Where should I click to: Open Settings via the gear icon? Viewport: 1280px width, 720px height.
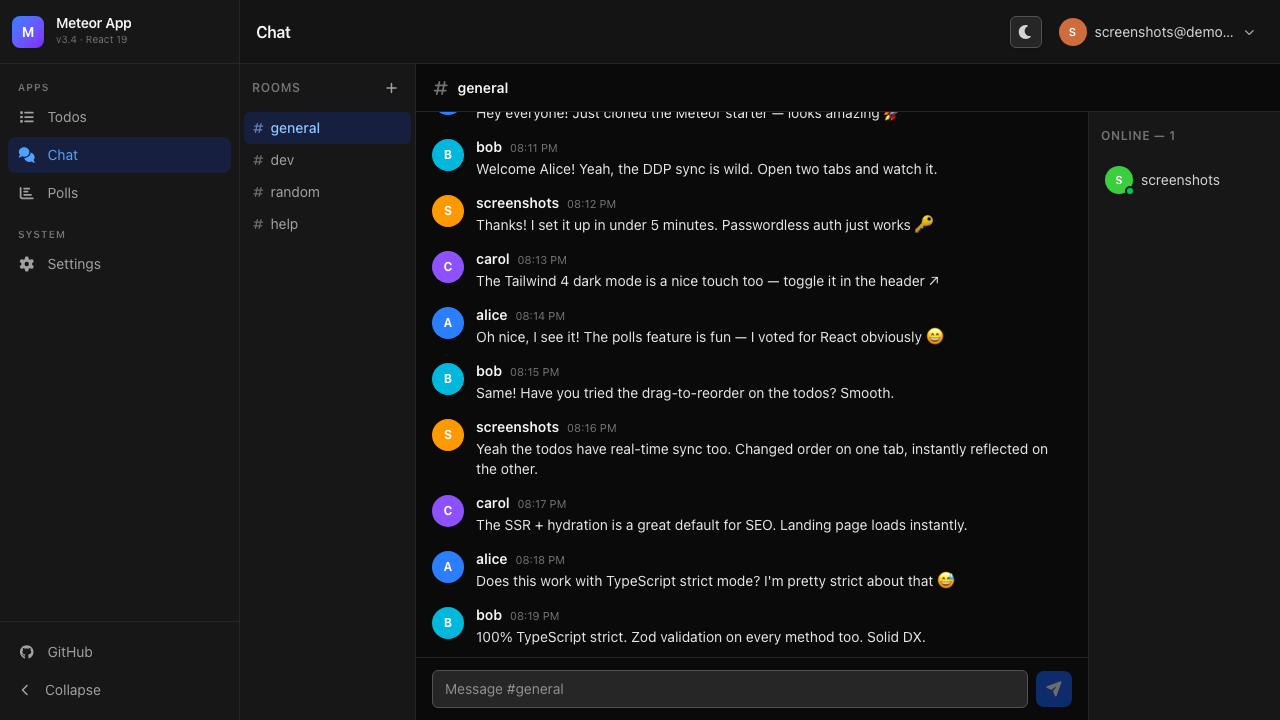[x=27, y=264]
